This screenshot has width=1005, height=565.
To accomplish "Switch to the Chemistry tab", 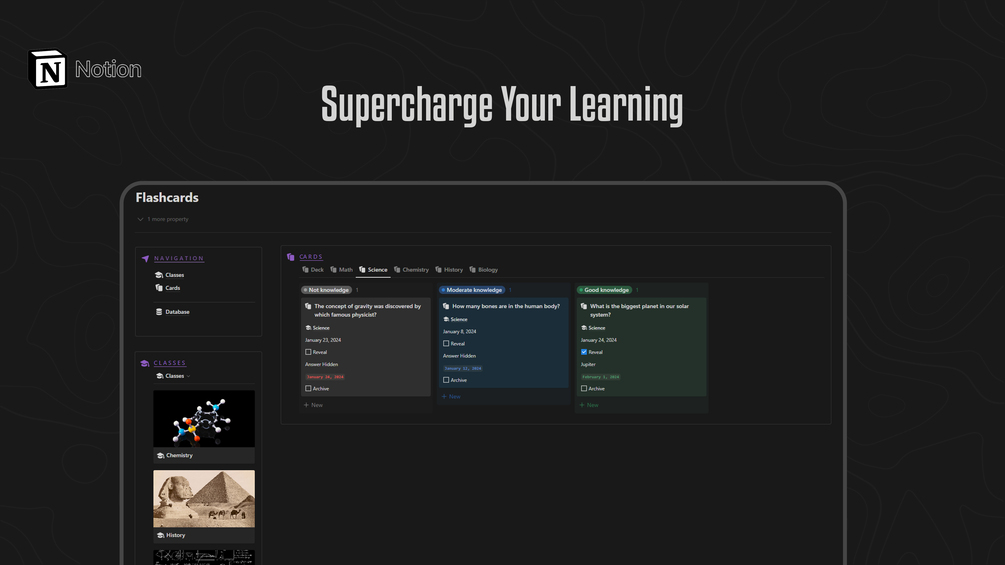I will 411,270.
